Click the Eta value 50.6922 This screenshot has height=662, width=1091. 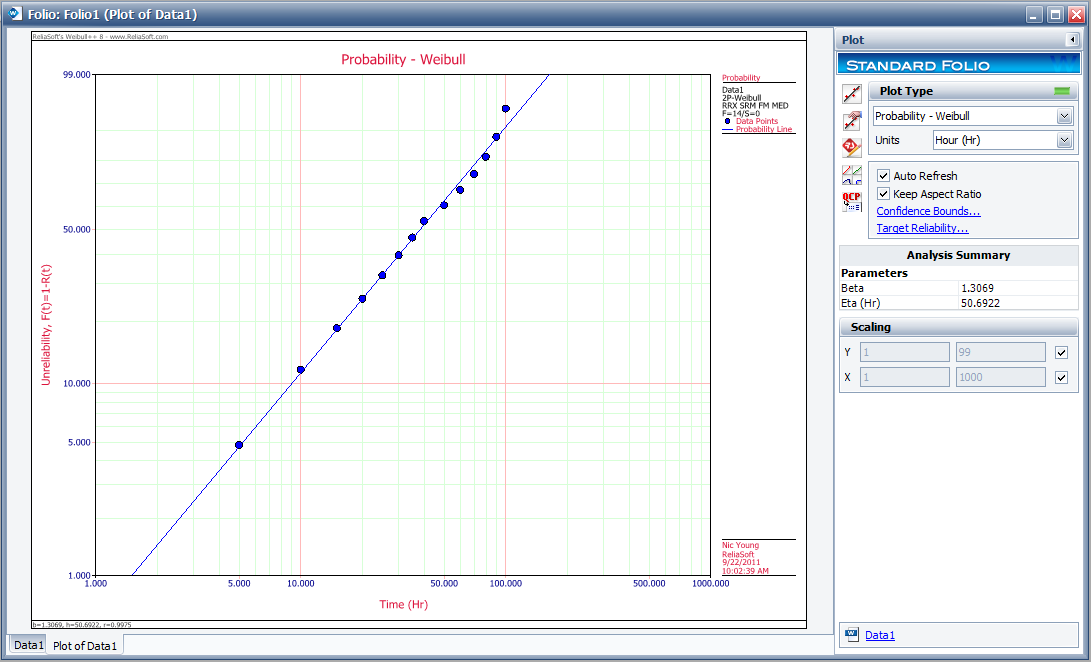point(980,304)
